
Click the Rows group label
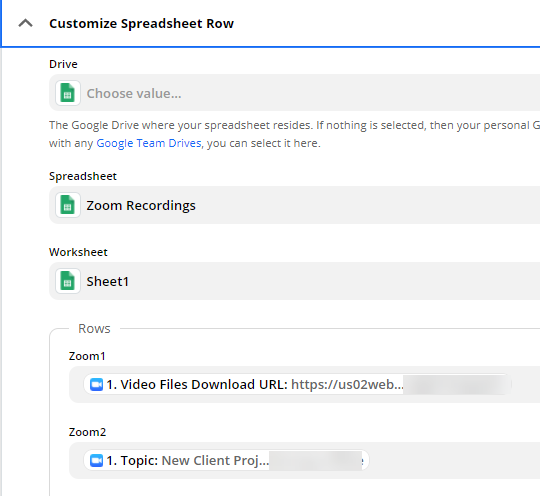point(94,329)
